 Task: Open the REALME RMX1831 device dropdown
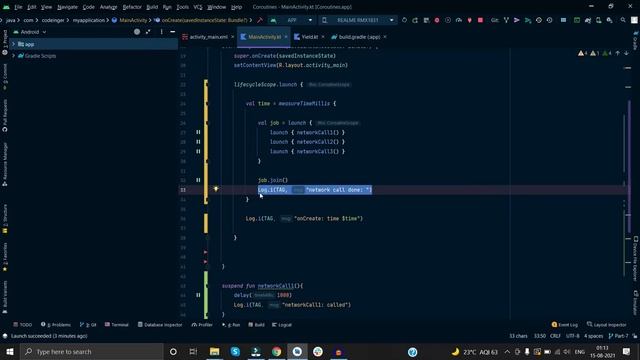pos(358,20)
